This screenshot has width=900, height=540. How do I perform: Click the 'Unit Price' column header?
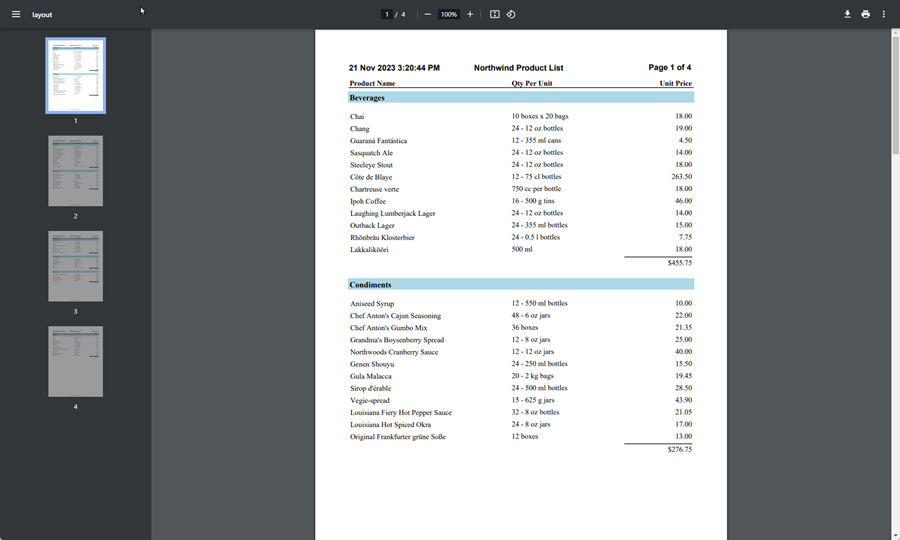click(676, 83)
